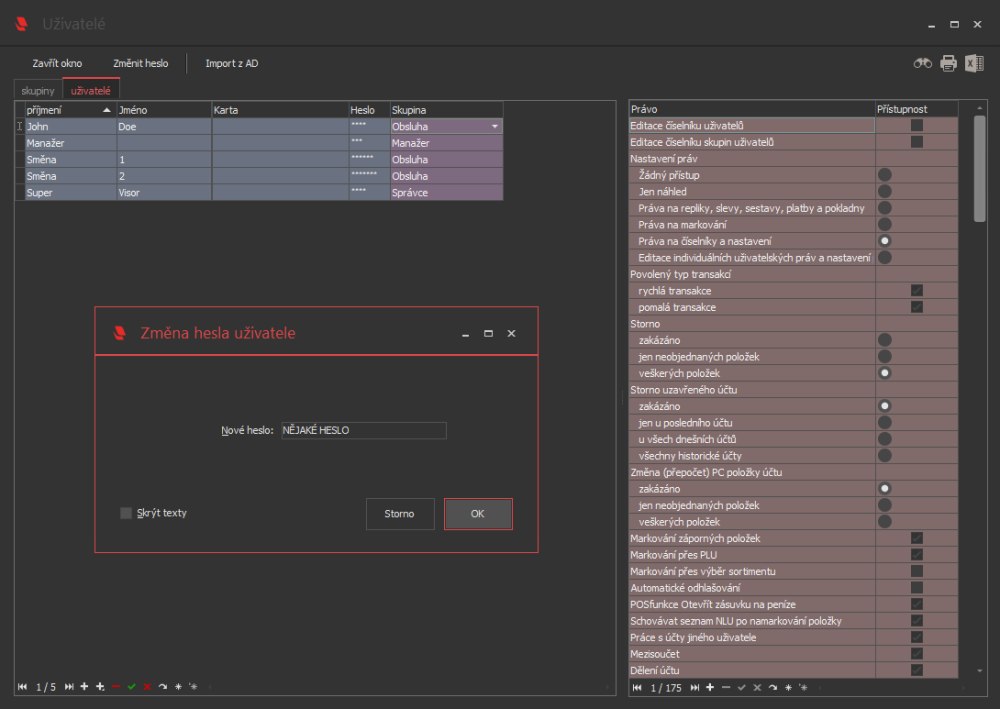The image size is (1000, 709).
Task: Go to first record in users navigator
Action: click(23, 687)
